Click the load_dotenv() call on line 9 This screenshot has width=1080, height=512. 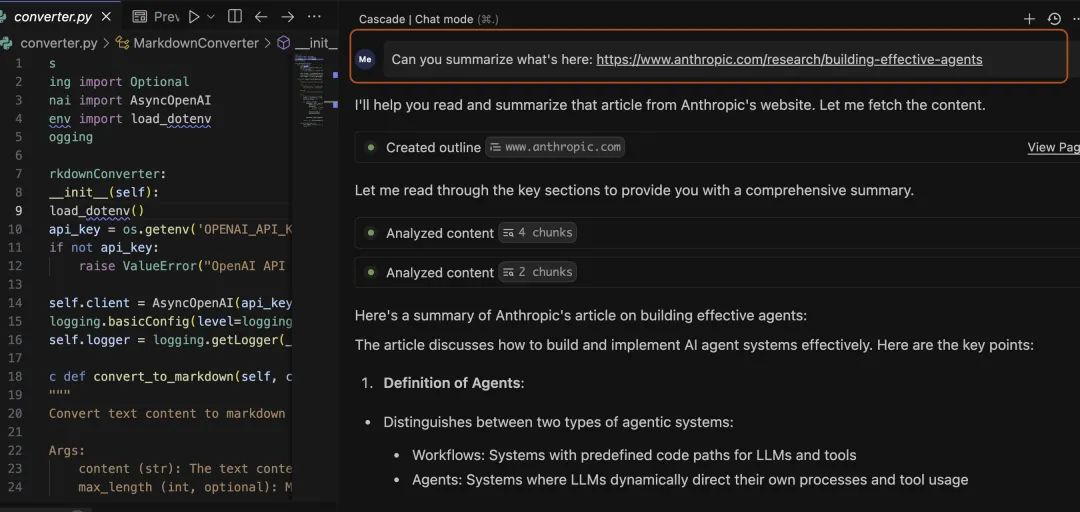(x=96, y=211)
